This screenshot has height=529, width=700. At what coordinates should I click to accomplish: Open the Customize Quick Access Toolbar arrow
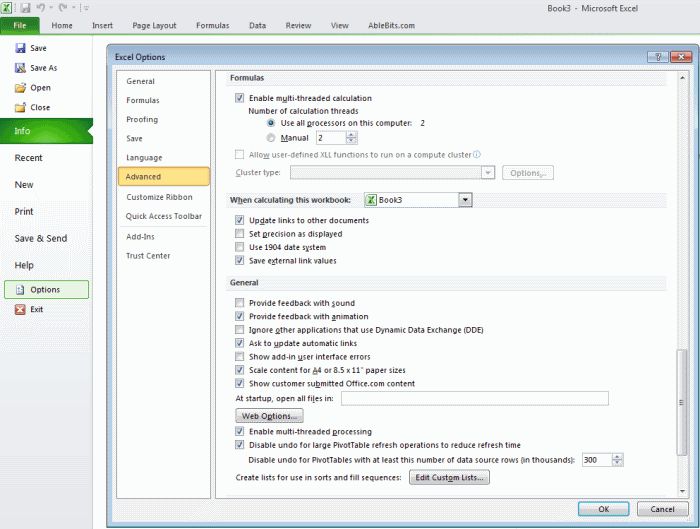(87, 8)
